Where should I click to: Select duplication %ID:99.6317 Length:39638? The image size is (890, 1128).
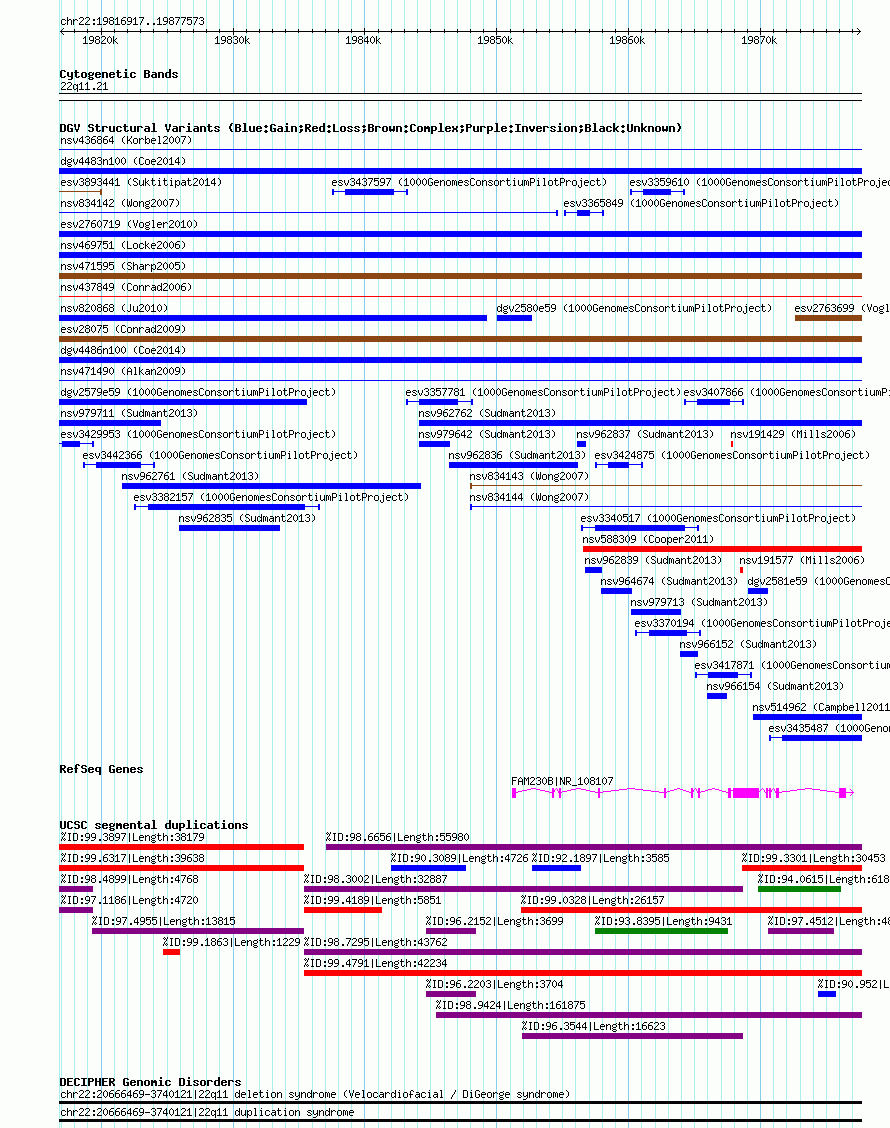pyautogui.click(x=181, y=868)
